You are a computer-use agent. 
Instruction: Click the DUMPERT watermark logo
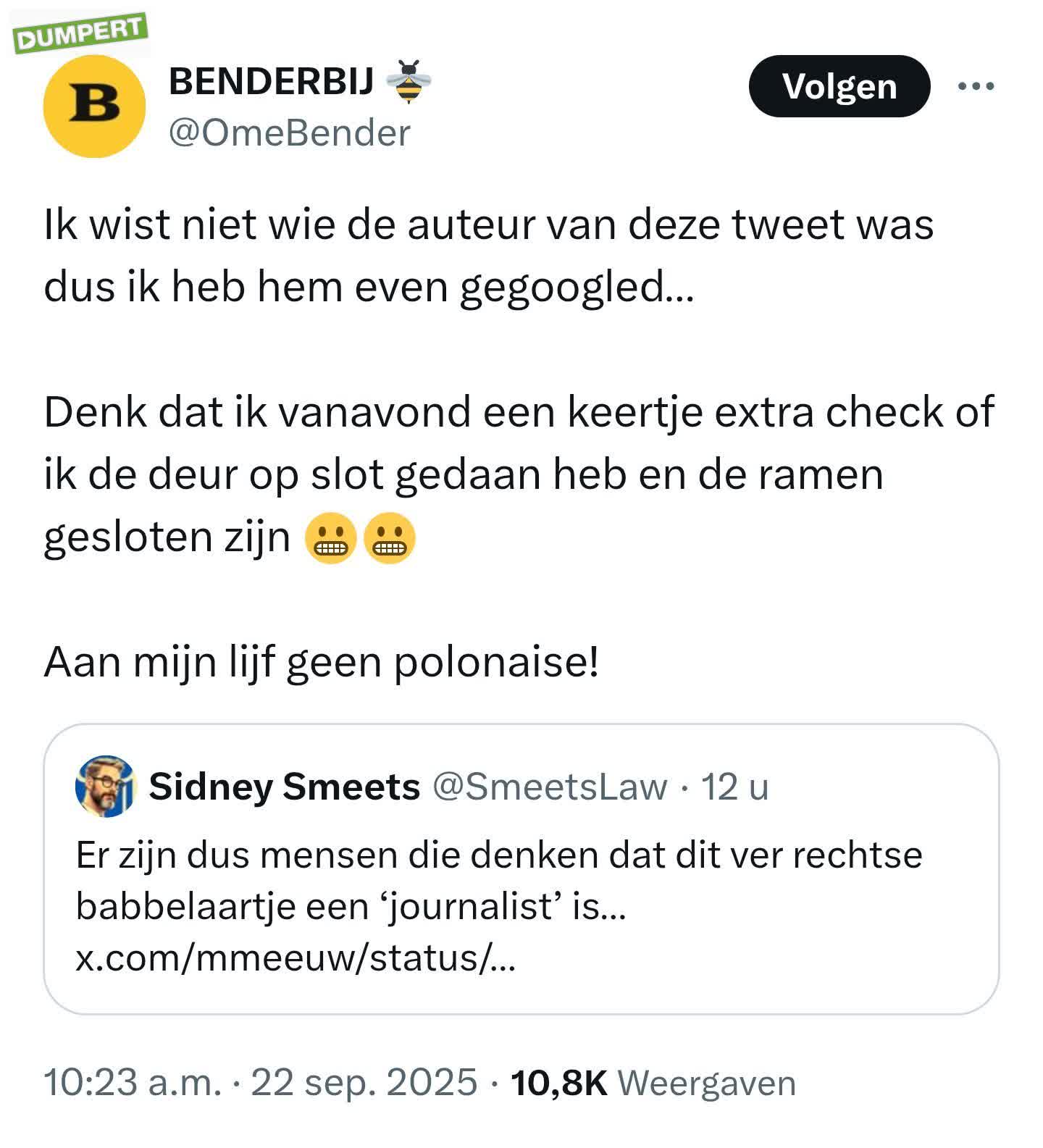point(81,34)
